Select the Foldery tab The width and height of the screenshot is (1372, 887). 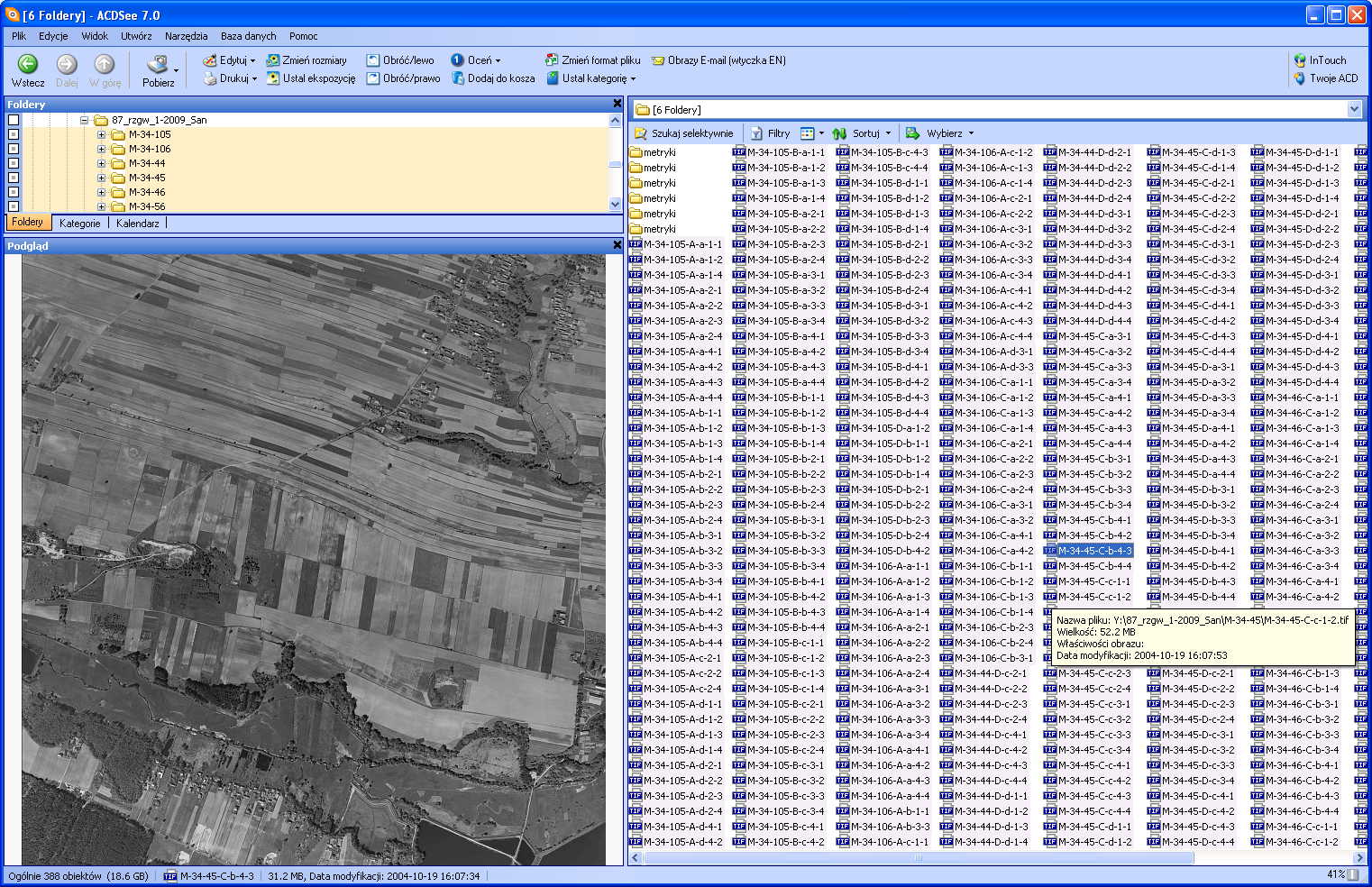tap(27, 222)
